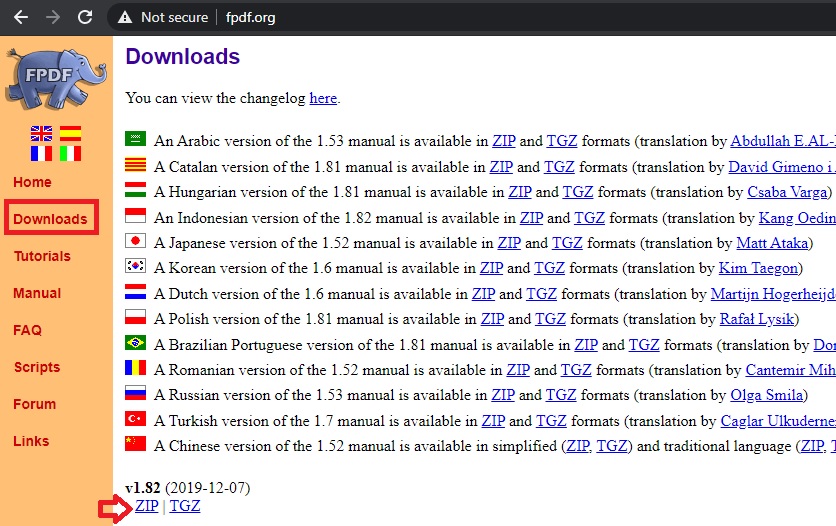Download Dutch manual ZIP
The width and height of the screenshot is (836, 526).
coord(484,294)
